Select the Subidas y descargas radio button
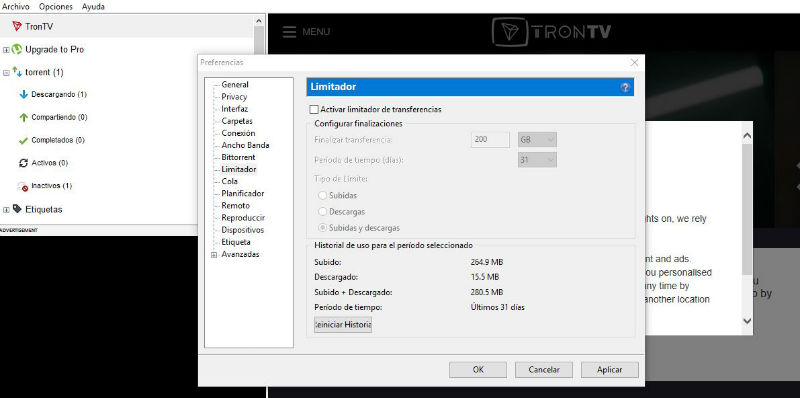Image resolution: width=800 pixels, height=398 pixels. 322,228
